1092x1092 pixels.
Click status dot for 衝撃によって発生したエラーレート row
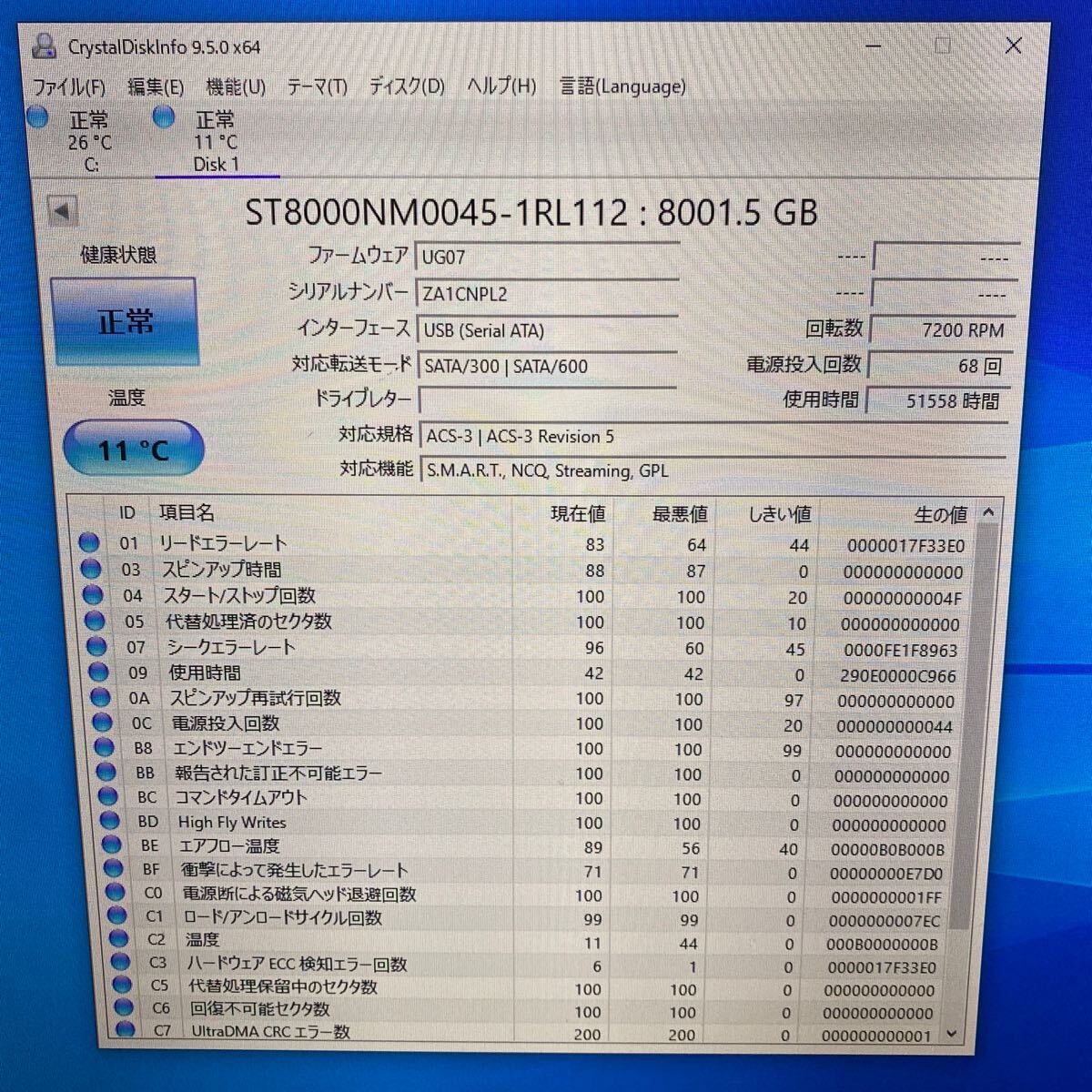[x=115, y=869]
